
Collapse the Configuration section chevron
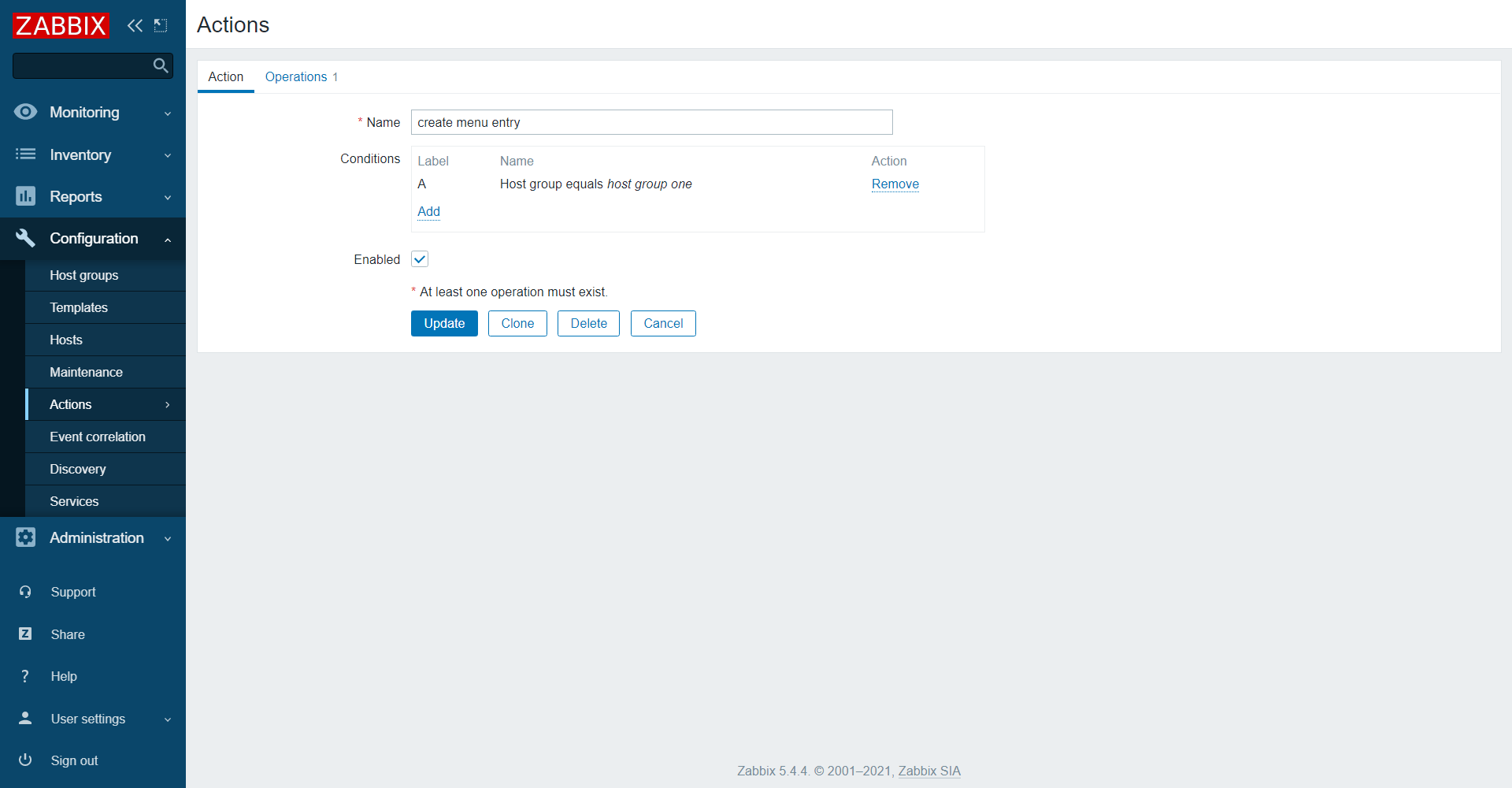click(168, 240)
